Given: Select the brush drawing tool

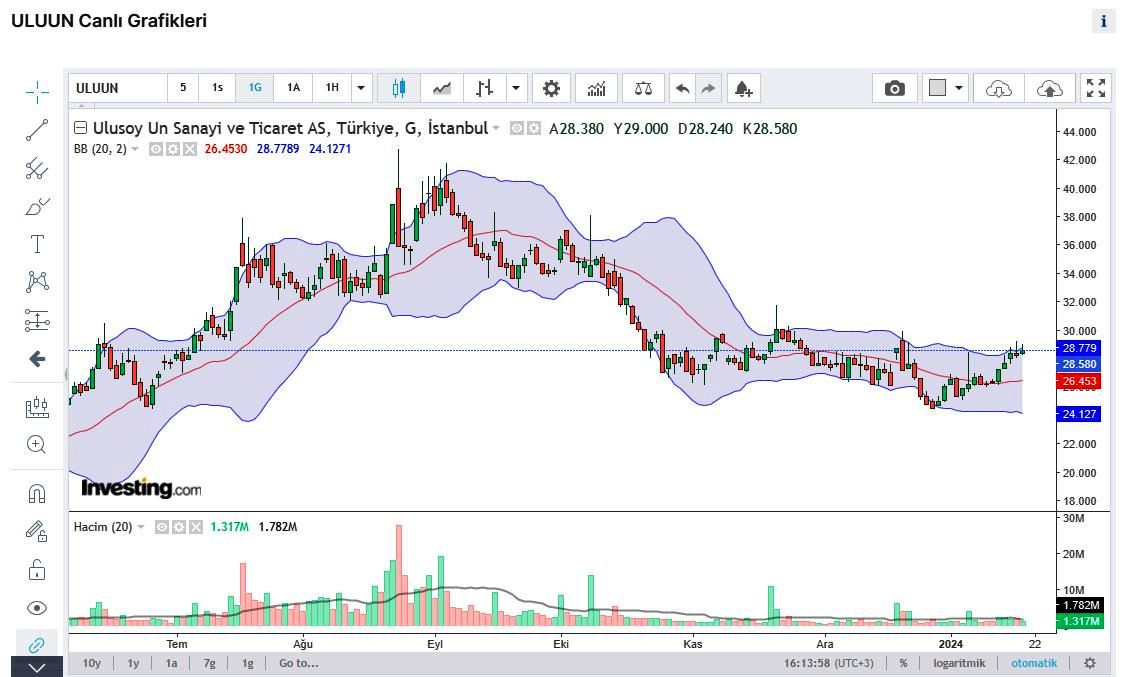Looking at the screenshot, I should pyautogui.click(x=37, y=207).
